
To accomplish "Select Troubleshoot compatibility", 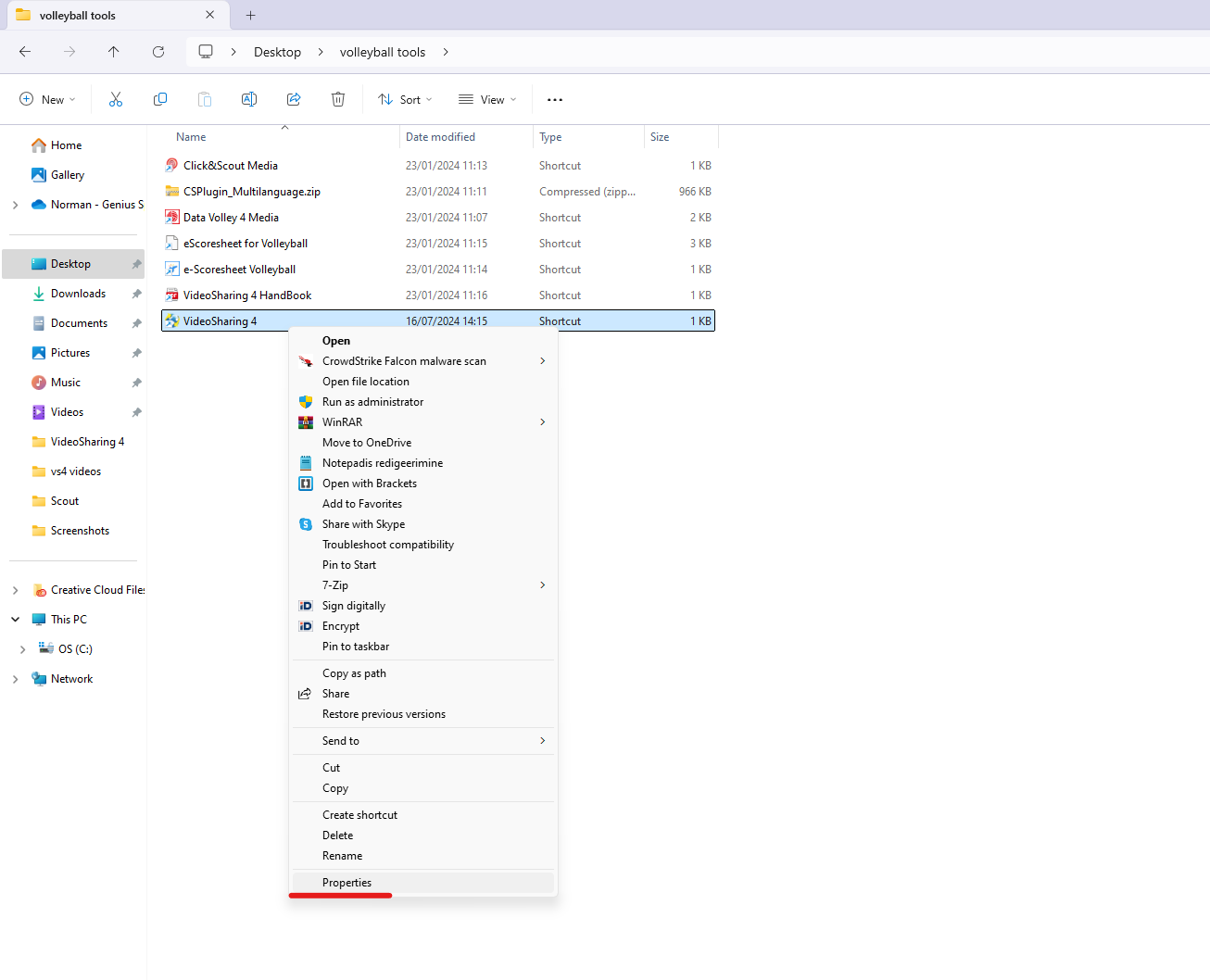I will point(424,545).
